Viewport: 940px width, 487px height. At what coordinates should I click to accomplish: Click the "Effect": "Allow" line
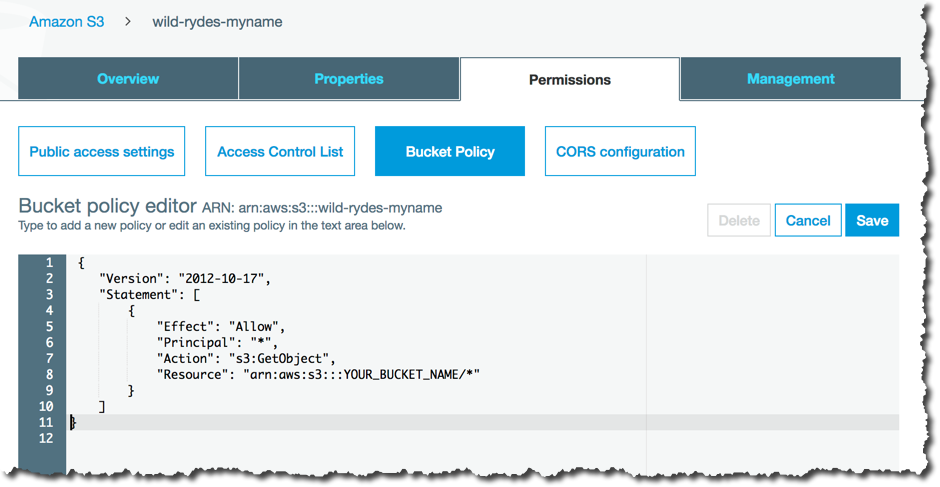click(221, 326)
